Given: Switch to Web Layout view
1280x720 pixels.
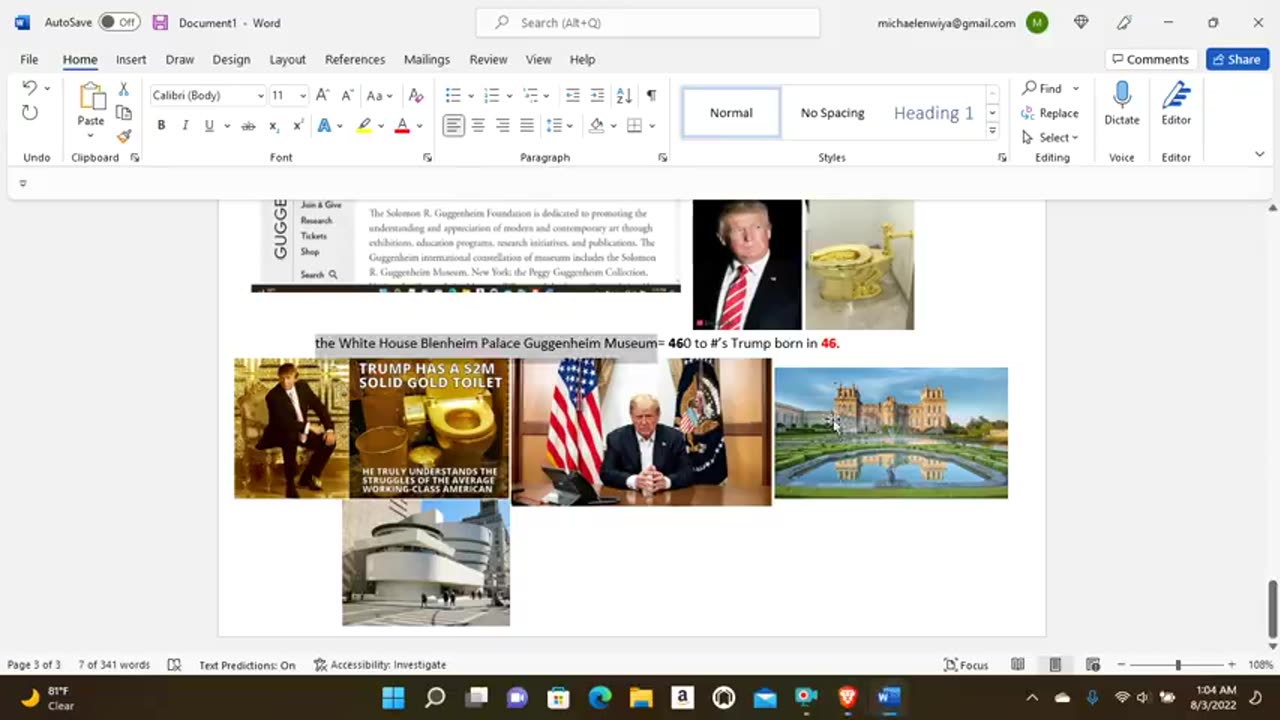Looking at the screenshot, I should [1093, 664].
